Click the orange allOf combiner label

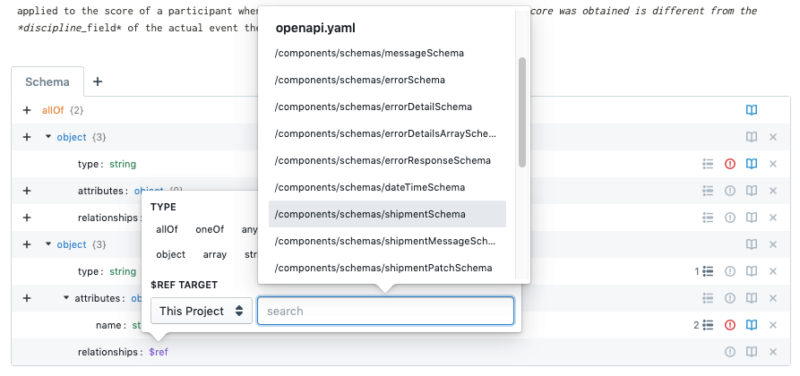pos(53,110)
